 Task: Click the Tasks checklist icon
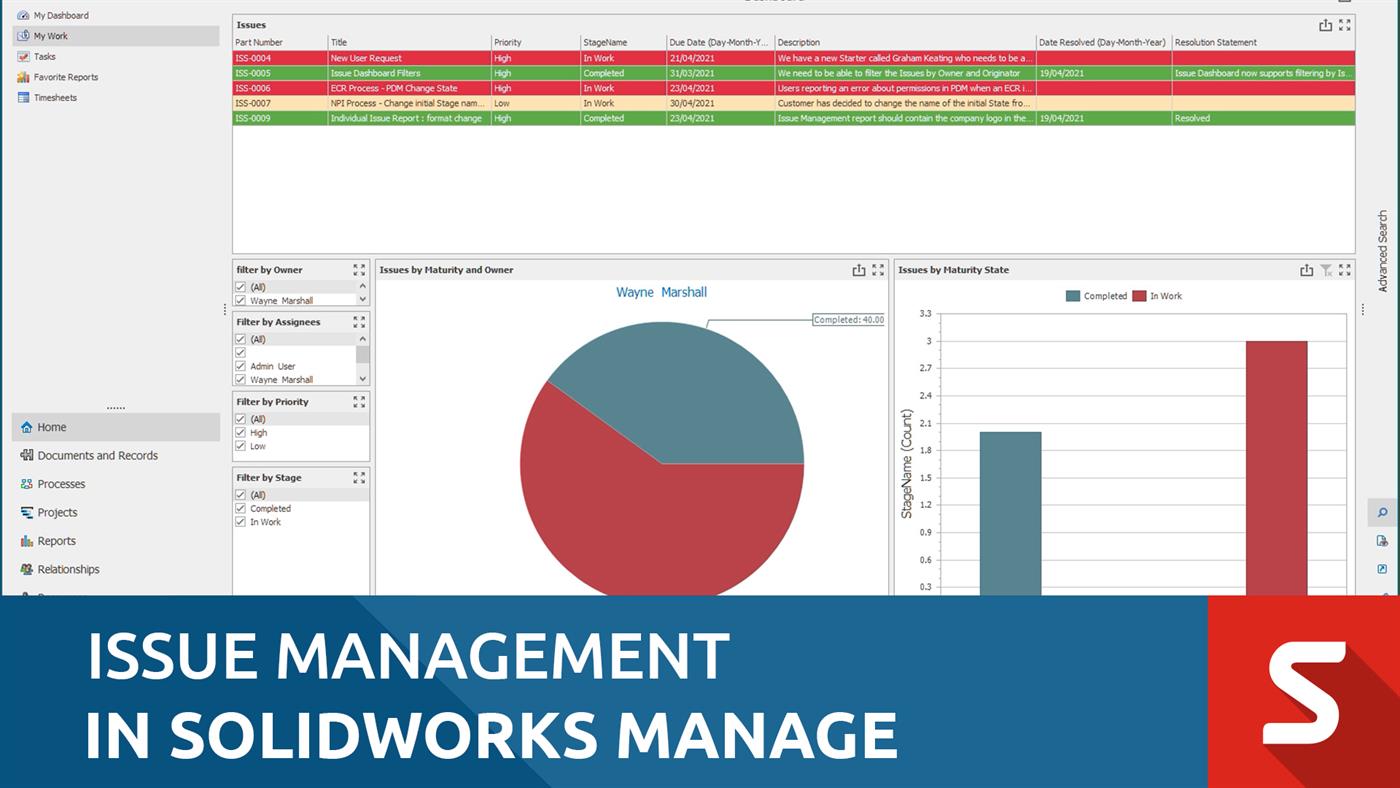[x=24, y=57]
